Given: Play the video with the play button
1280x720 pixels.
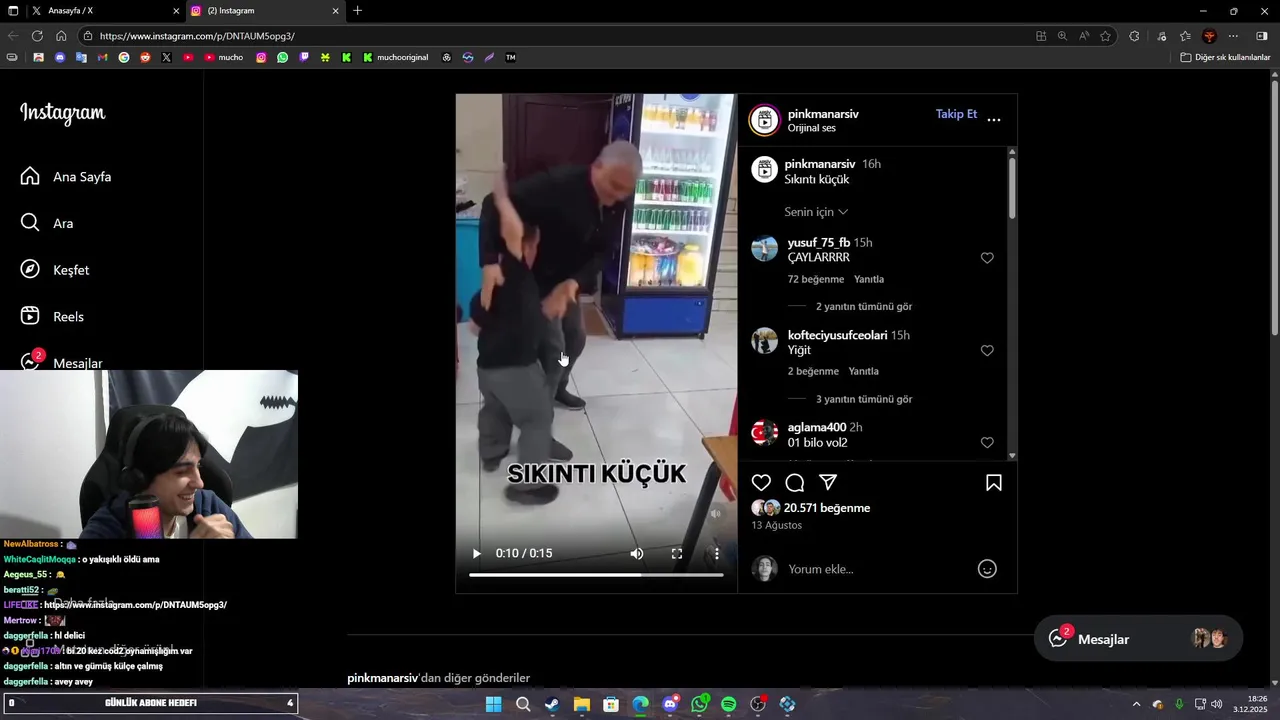Looking at the screenshot, I should click(x=476, y=553).
